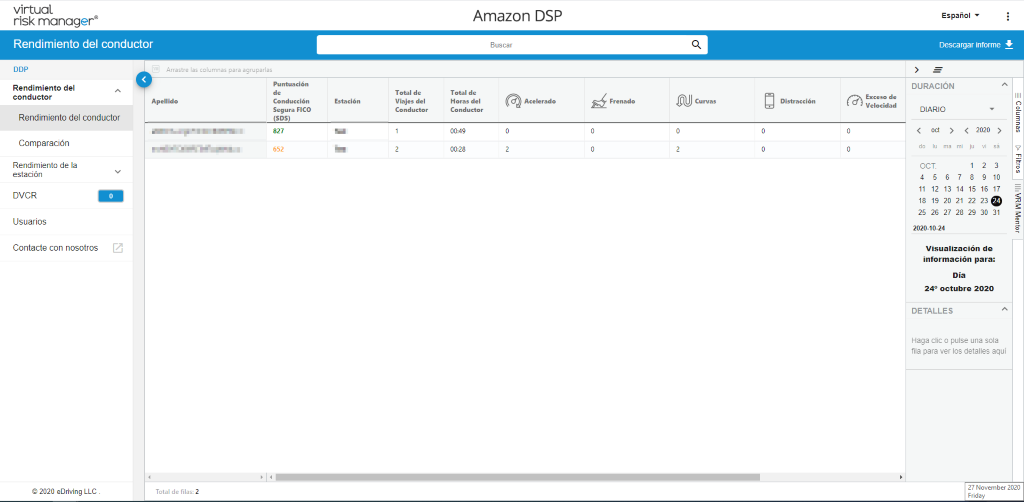This screenshot has width=1024, height=502.
Task: Select October 1 in the calendar
Action: coord(972,166)
